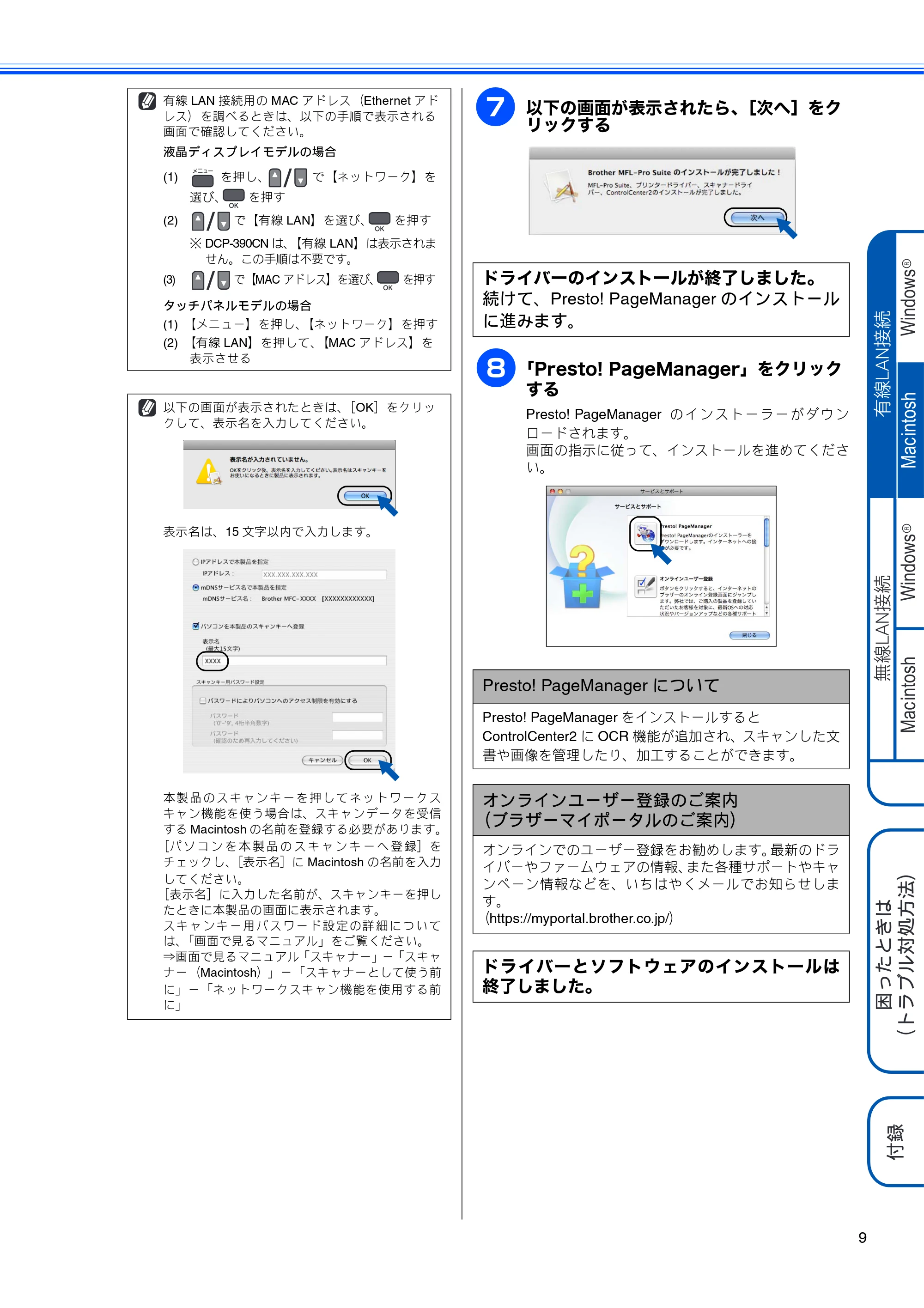Click OK in the 表示名が入力されていません dialog
The width and height of the screenshot is (924, 1308).
[365, 496]
